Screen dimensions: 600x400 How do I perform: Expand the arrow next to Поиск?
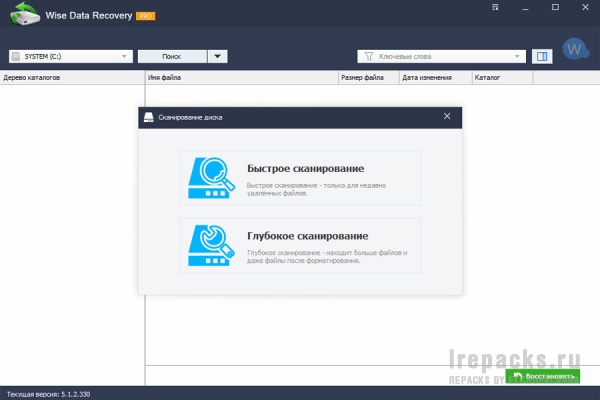[x=217, y=56]
